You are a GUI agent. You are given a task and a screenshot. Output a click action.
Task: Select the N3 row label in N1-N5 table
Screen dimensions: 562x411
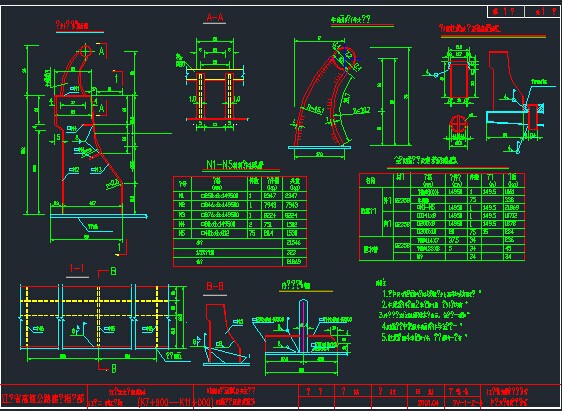(182, 215)
